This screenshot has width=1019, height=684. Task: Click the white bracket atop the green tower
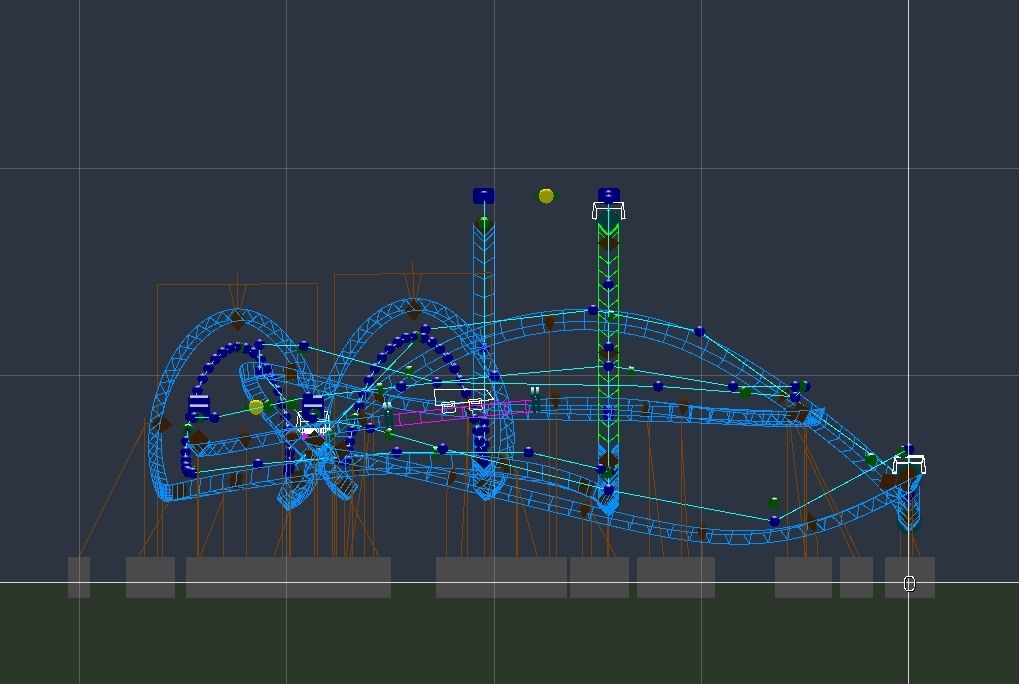pyautogui.click(x=609, y=210)
